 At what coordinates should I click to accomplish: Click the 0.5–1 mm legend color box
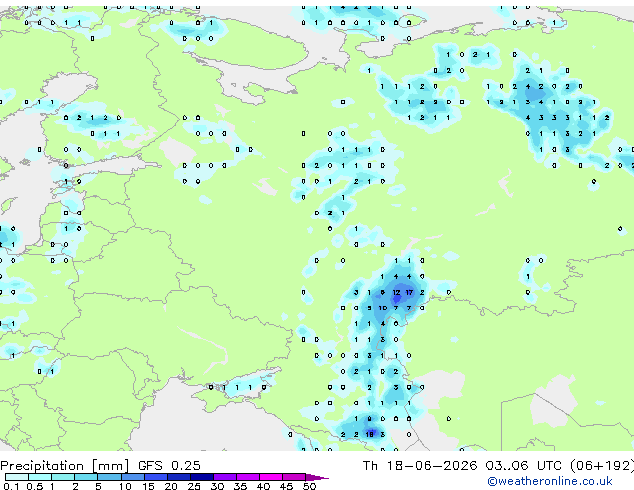tap(40, 477)
